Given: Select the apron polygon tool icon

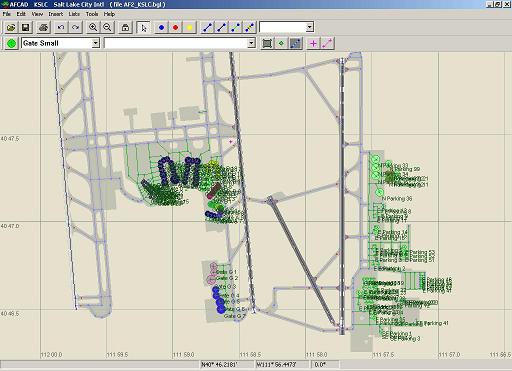Looking at the screenshot, I should tap(267, 43).
